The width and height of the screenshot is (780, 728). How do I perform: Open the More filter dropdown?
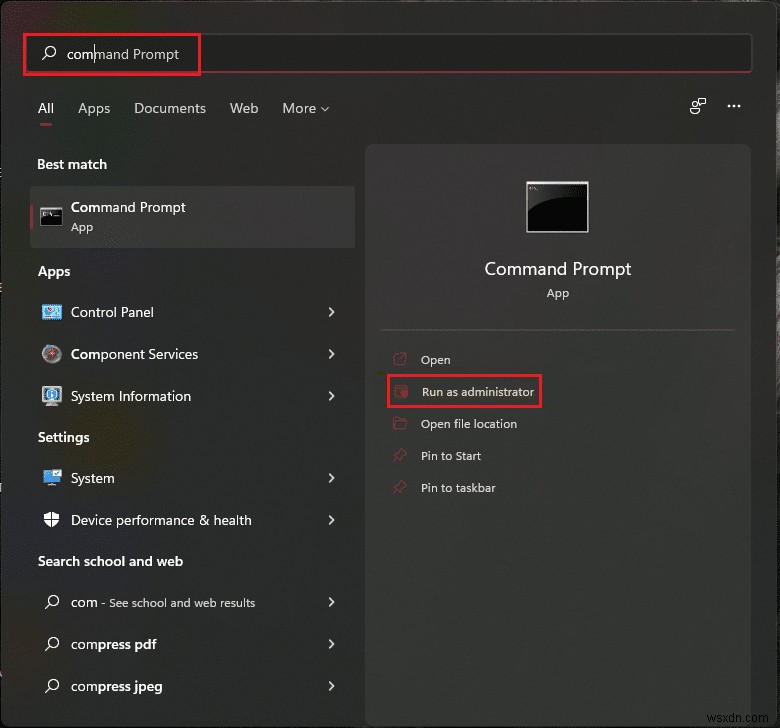pos(305,108)
